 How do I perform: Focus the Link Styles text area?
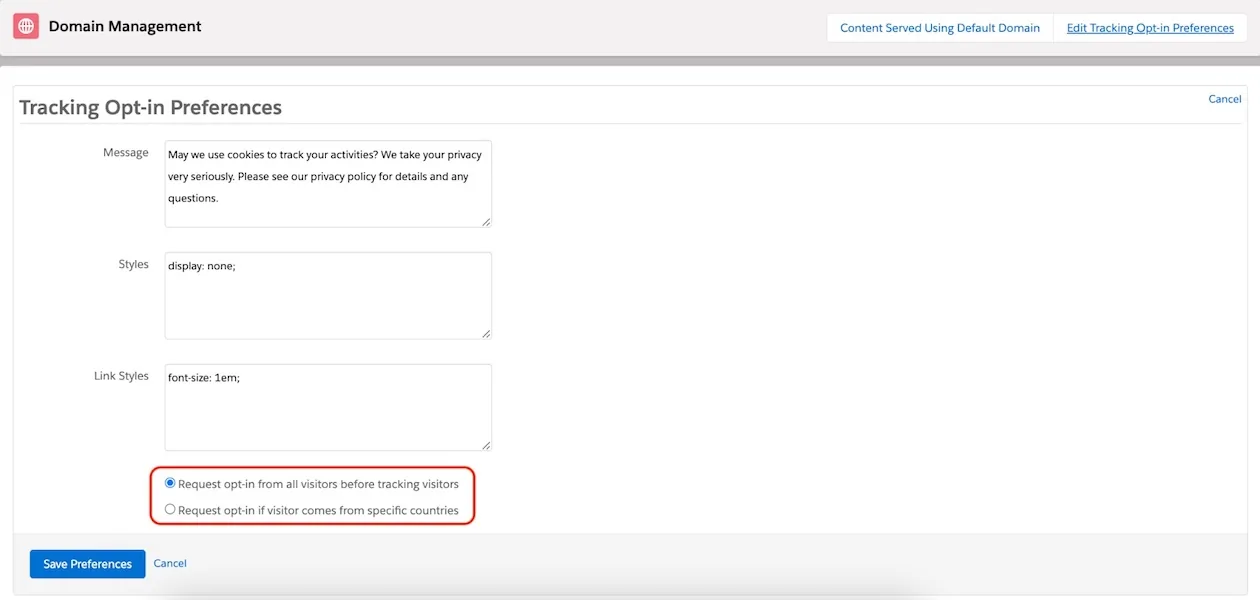328,407
